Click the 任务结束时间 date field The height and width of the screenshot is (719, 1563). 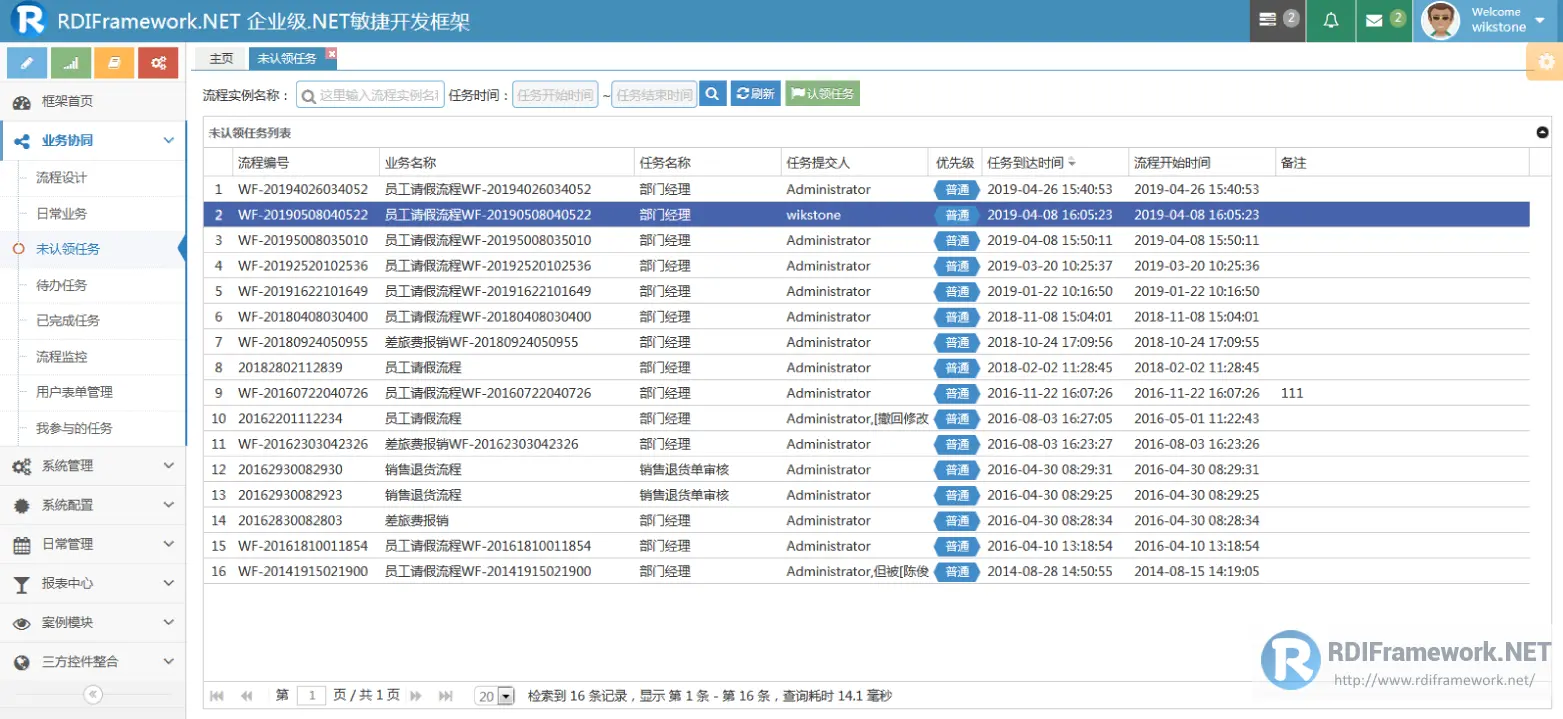coord(654,95)
